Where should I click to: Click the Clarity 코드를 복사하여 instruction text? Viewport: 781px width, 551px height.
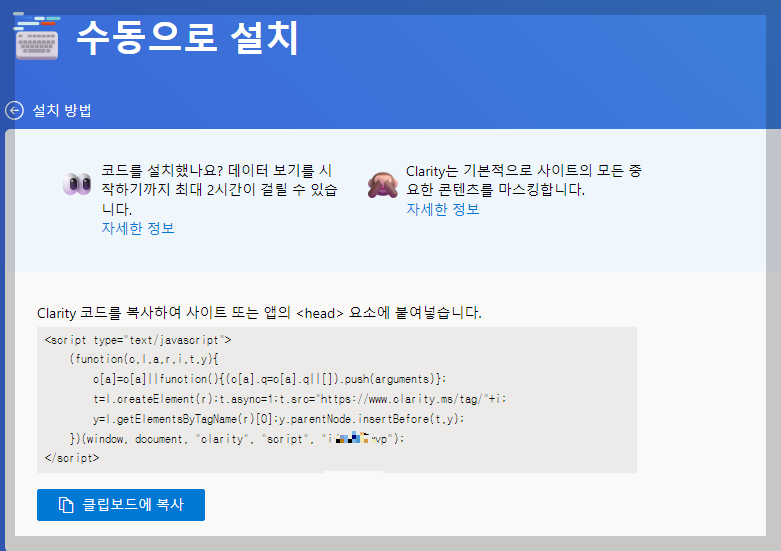point(260,313)
